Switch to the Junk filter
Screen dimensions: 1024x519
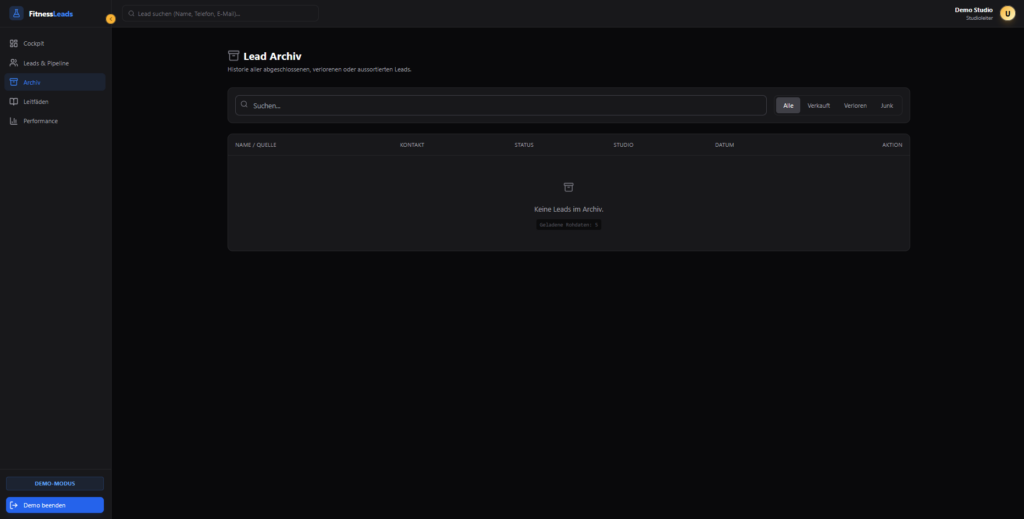pyautogui.click(x=887, y=105)
